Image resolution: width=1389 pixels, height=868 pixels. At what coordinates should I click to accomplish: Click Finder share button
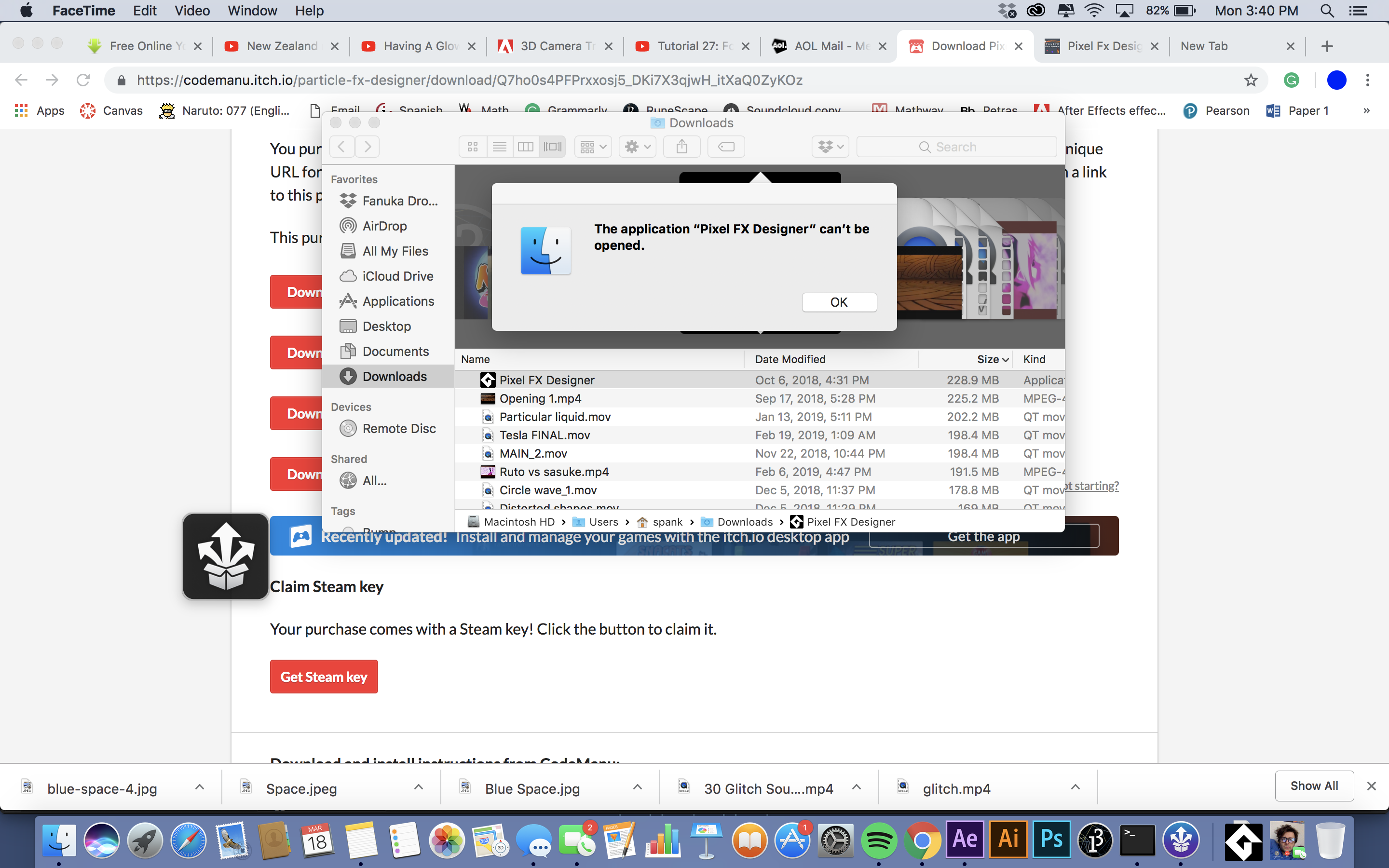[681, 147]
